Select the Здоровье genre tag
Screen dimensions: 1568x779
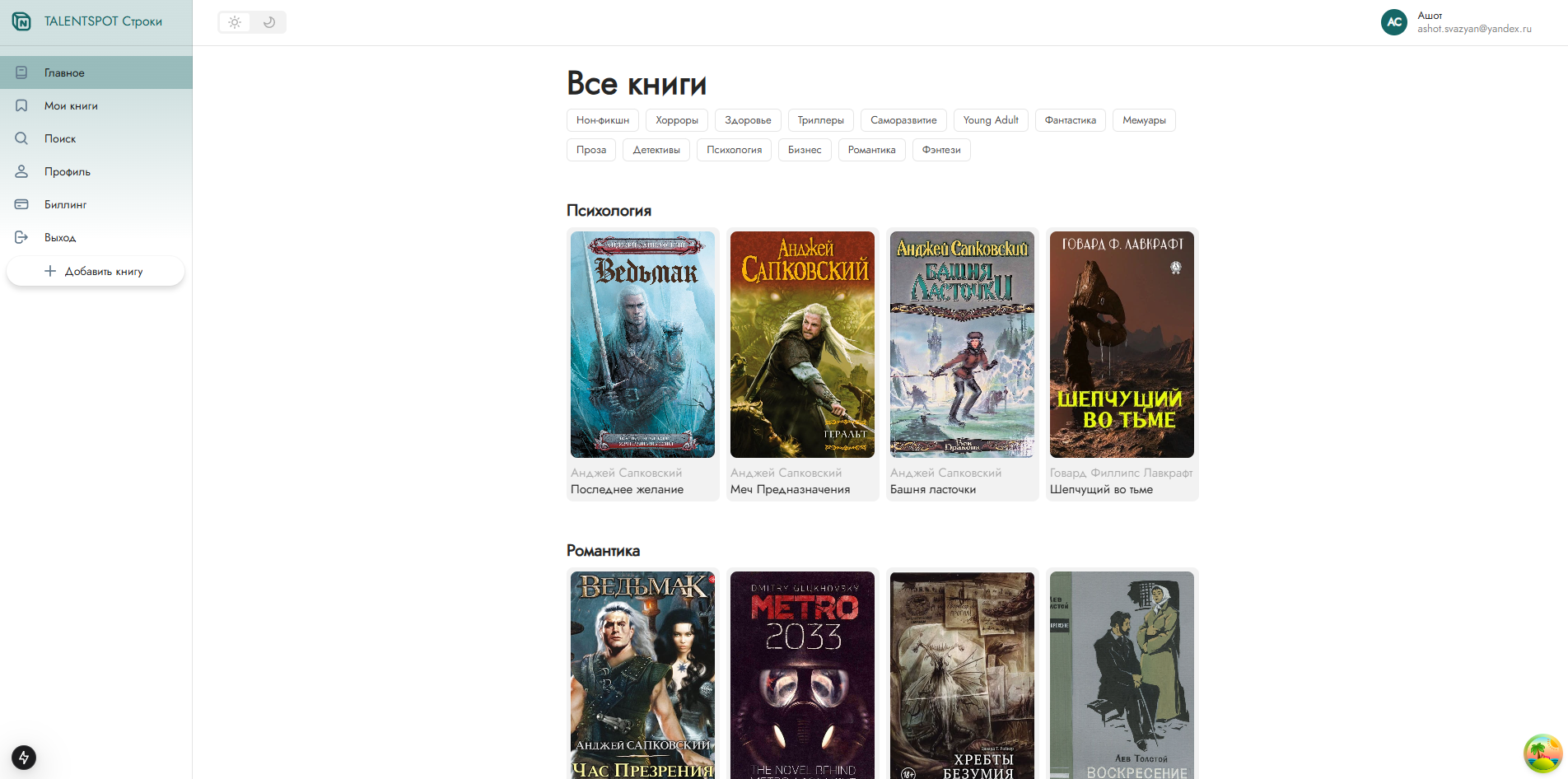[x=748, y=120]
